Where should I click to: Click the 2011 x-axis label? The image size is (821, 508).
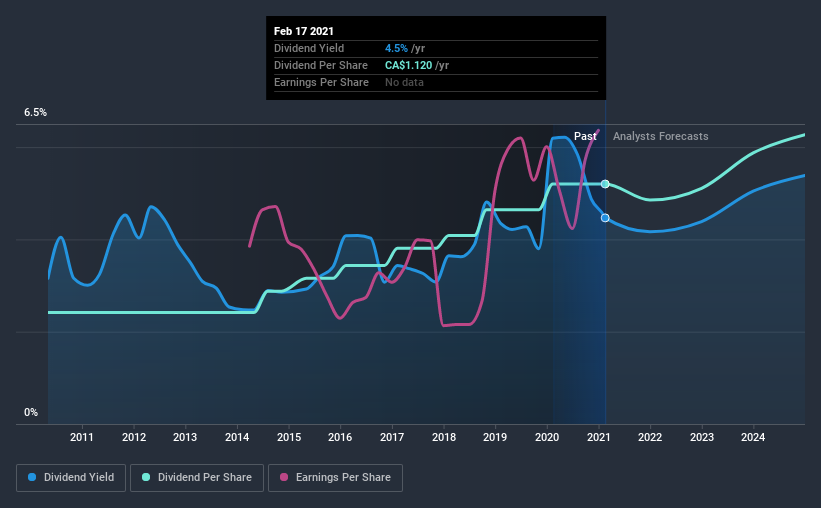pyautogui.click(x=82, y=437)
